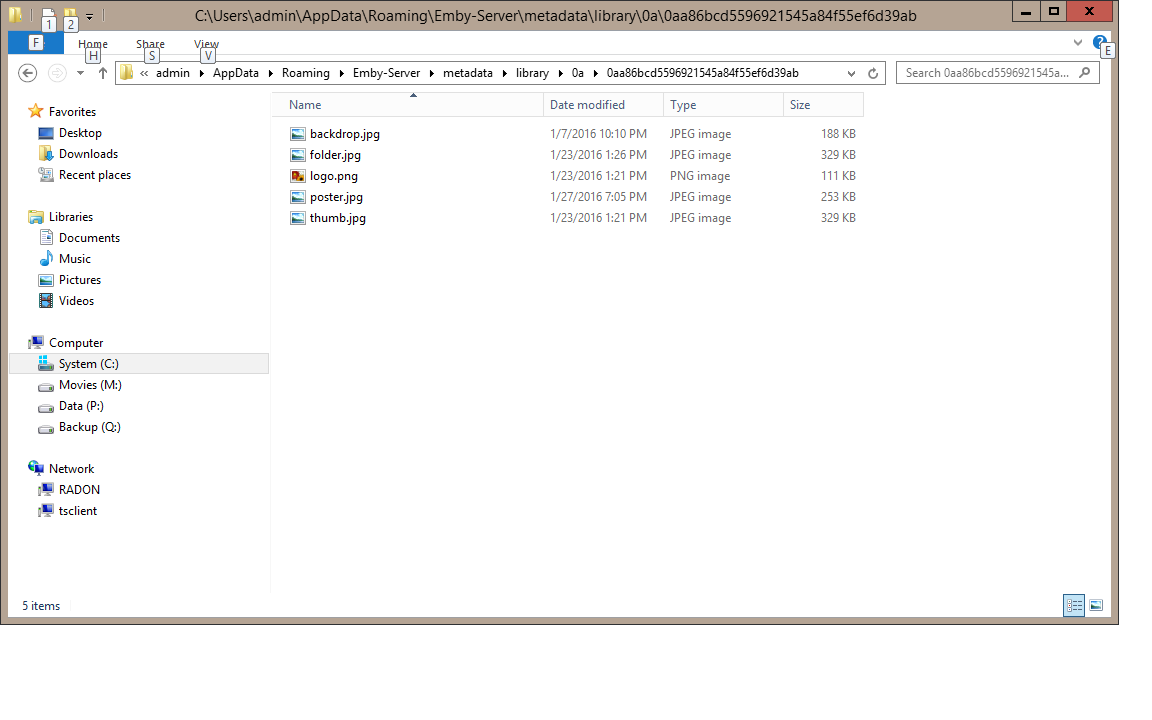The image size is (1152, 720).
Task: Sort by Date modified column header
Action: tap(603, 105)
